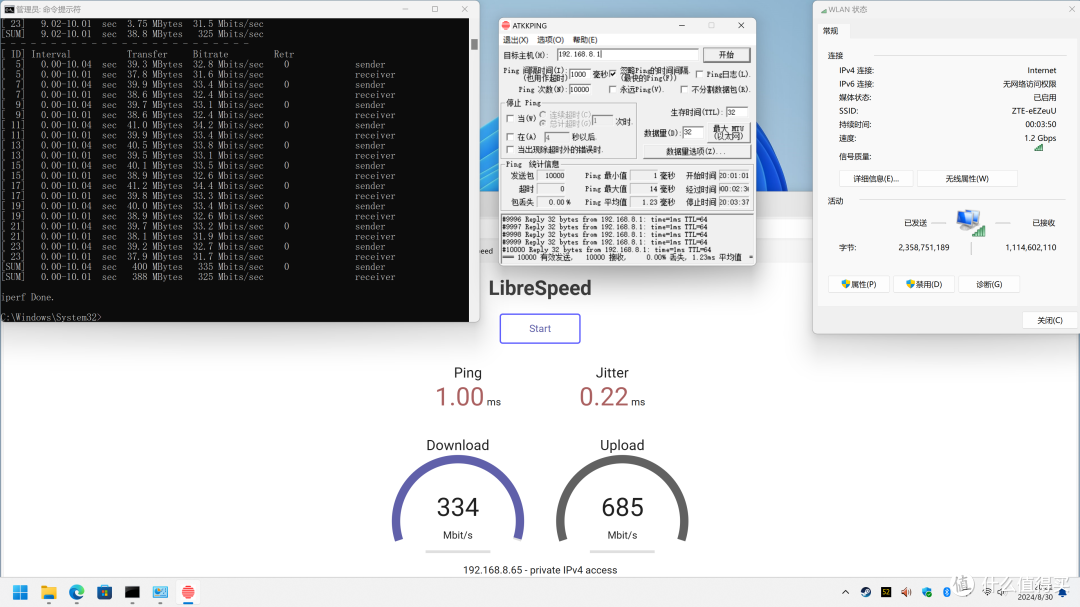This screenshot has height=607, width=1080.
Task: Click the 开始 button in ATKKPING
Action: click(x=727, y=54)
